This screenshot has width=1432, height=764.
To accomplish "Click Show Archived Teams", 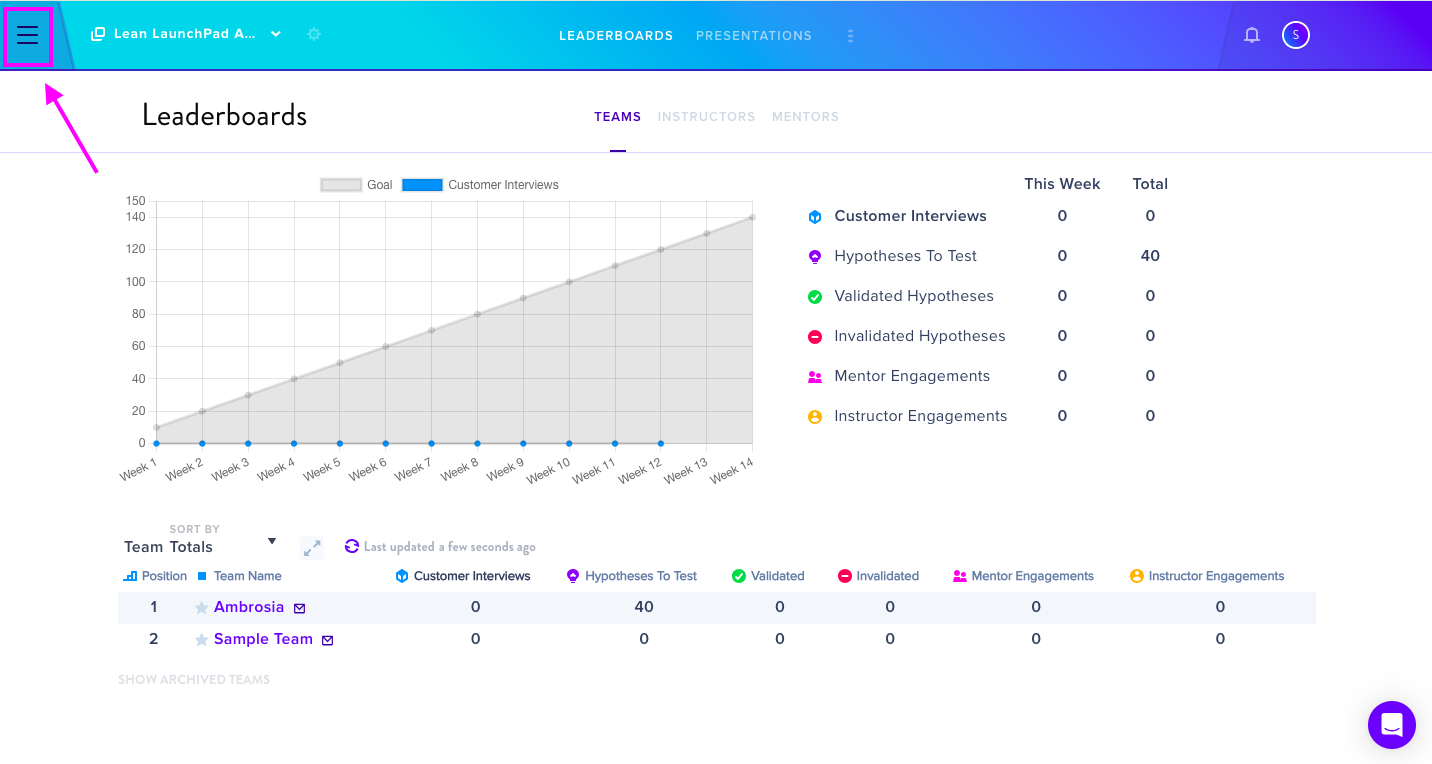I will point(194,680).
